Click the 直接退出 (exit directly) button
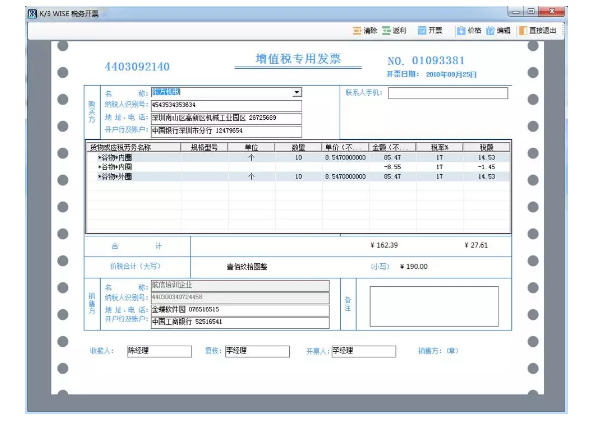 (538, 30)
